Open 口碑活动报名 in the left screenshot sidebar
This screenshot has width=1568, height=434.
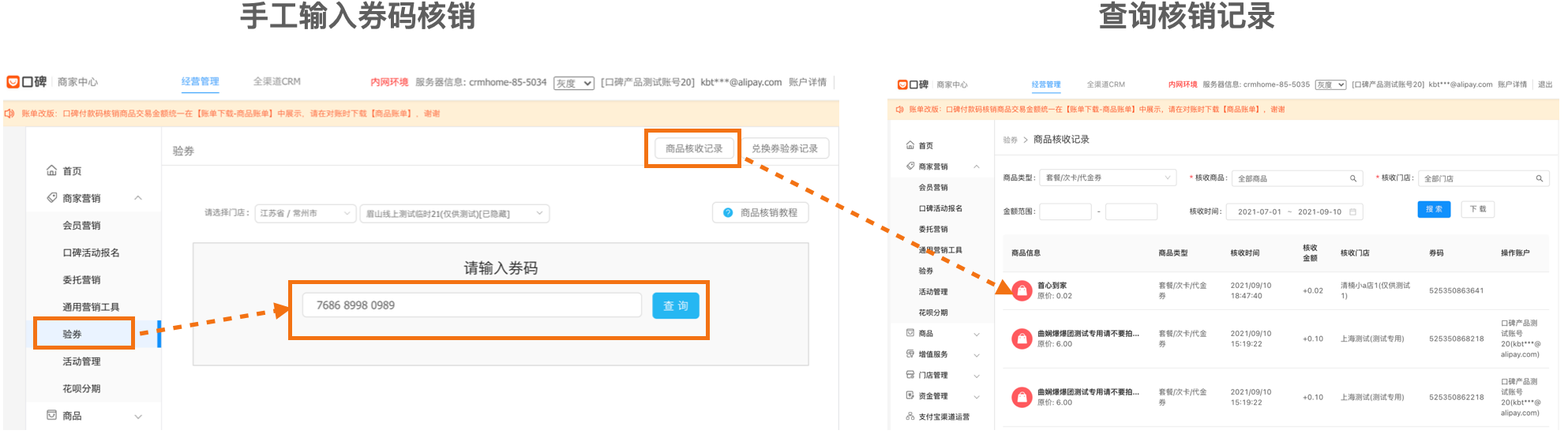[x=91, y=253]
